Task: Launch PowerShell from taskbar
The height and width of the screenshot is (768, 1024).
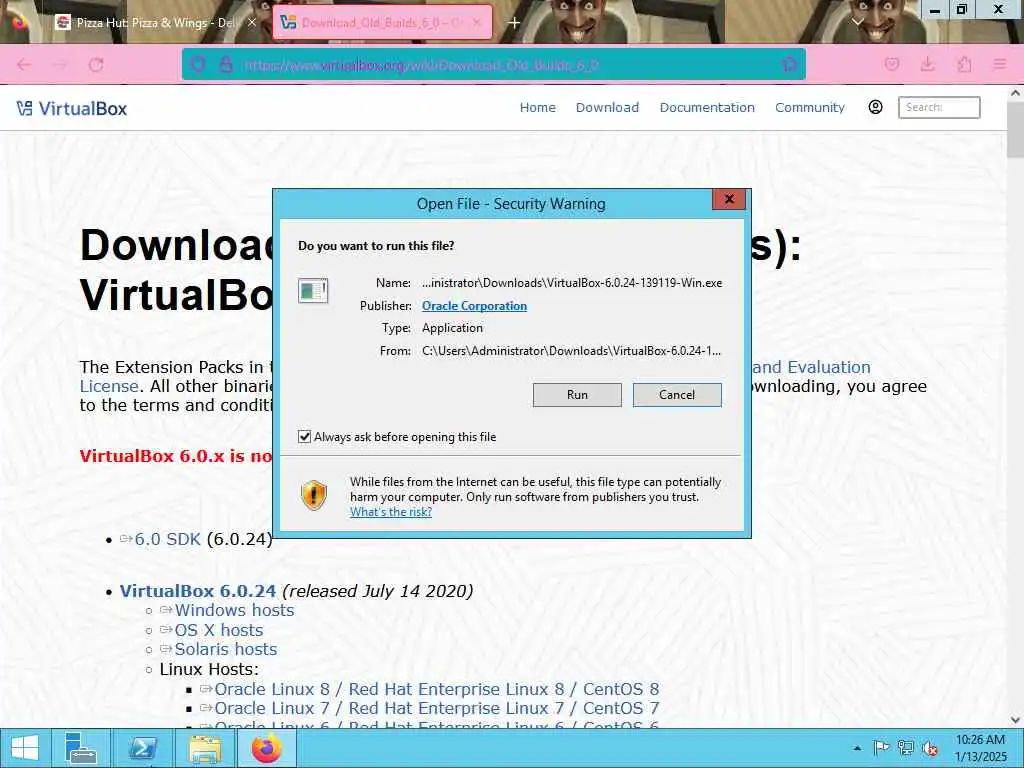Action: (142, 748)
